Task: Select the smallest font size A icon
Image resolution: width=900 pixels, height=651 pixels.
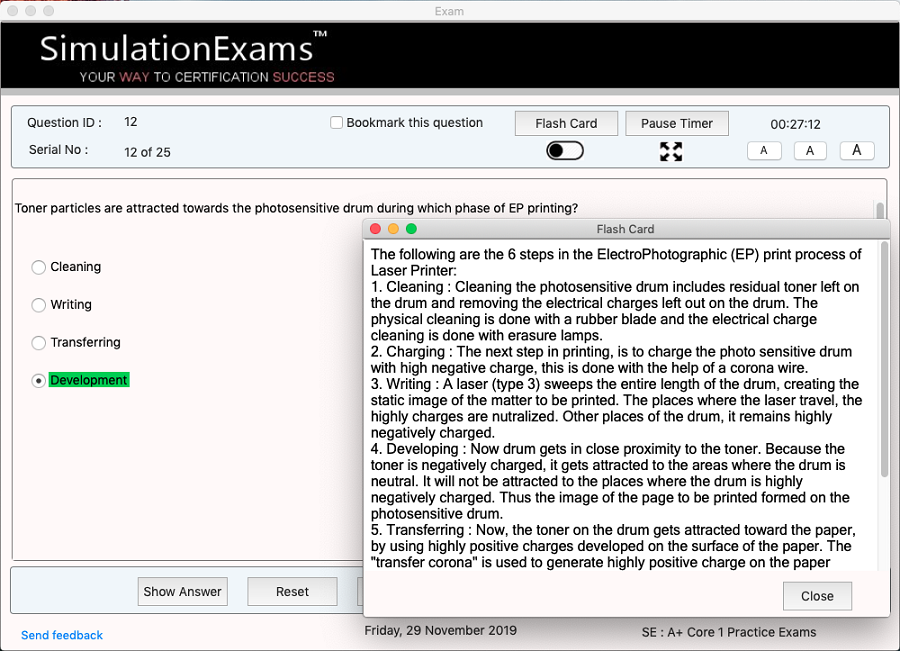Action: [x=764, y=150]
